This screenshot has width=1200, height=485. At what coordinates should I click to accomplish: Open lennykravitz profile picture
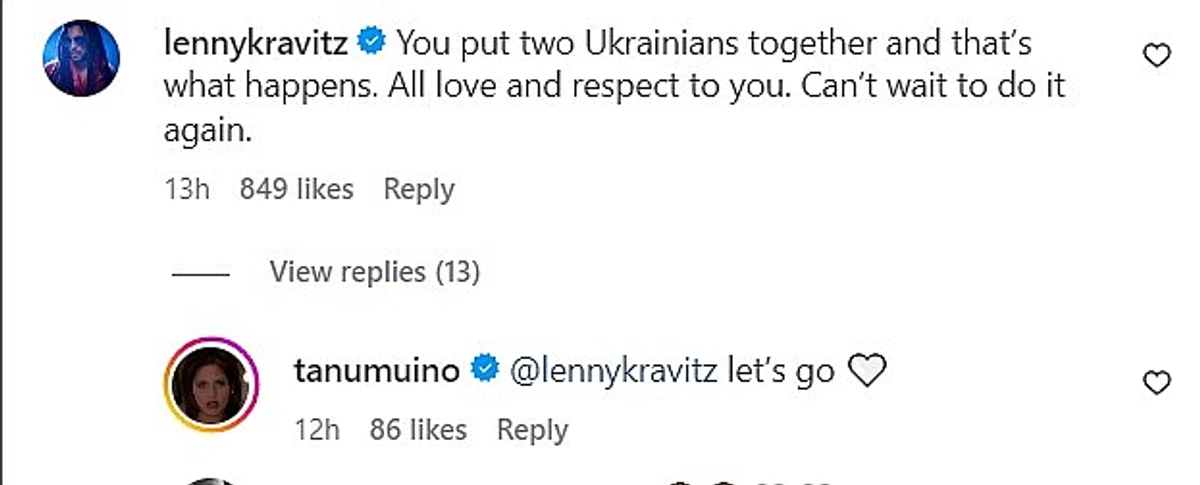click(x=82, y=58)
